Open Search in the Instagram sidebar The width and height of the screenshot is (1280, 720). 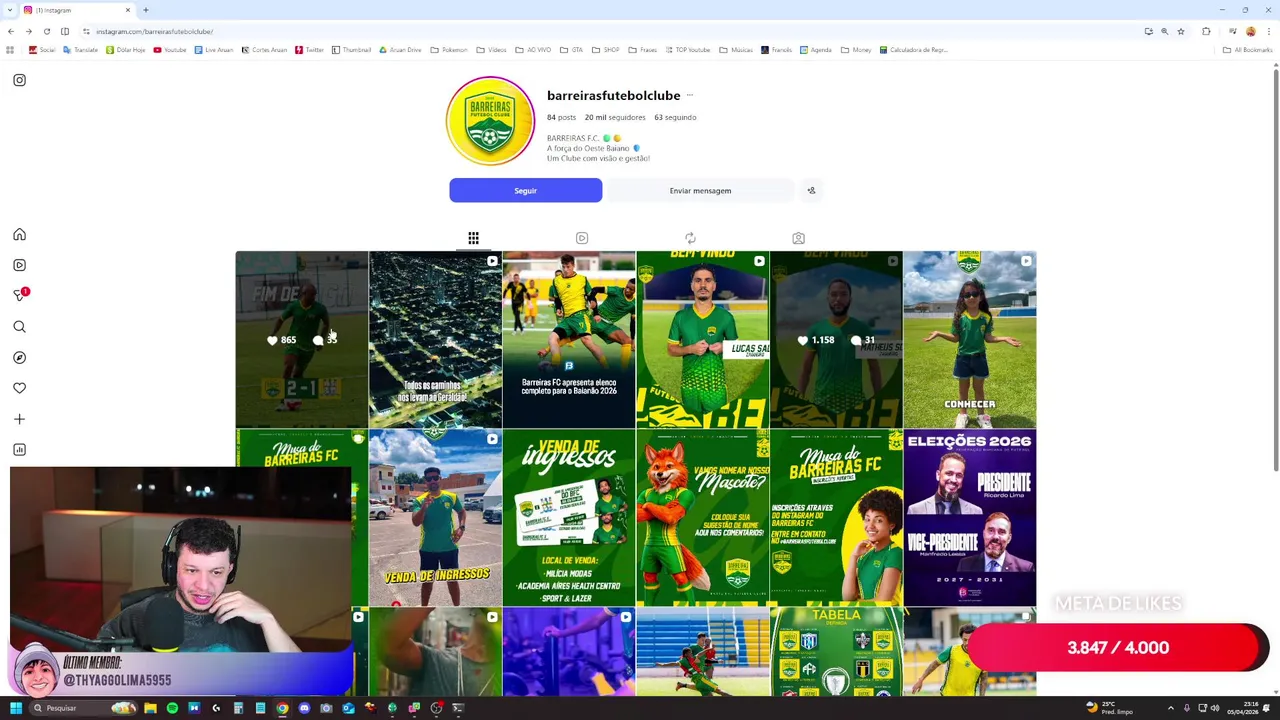pos(19,326)
